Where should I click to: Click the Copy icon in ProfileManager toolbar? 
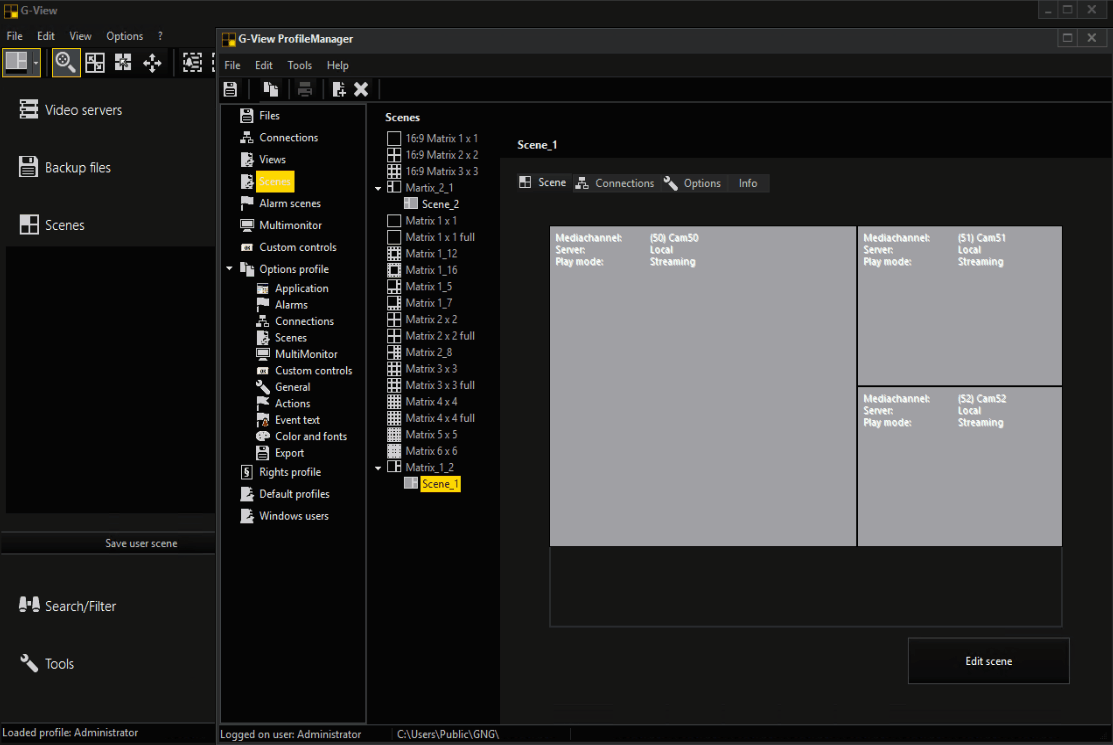pyautogui.click(x=271, y=89)
